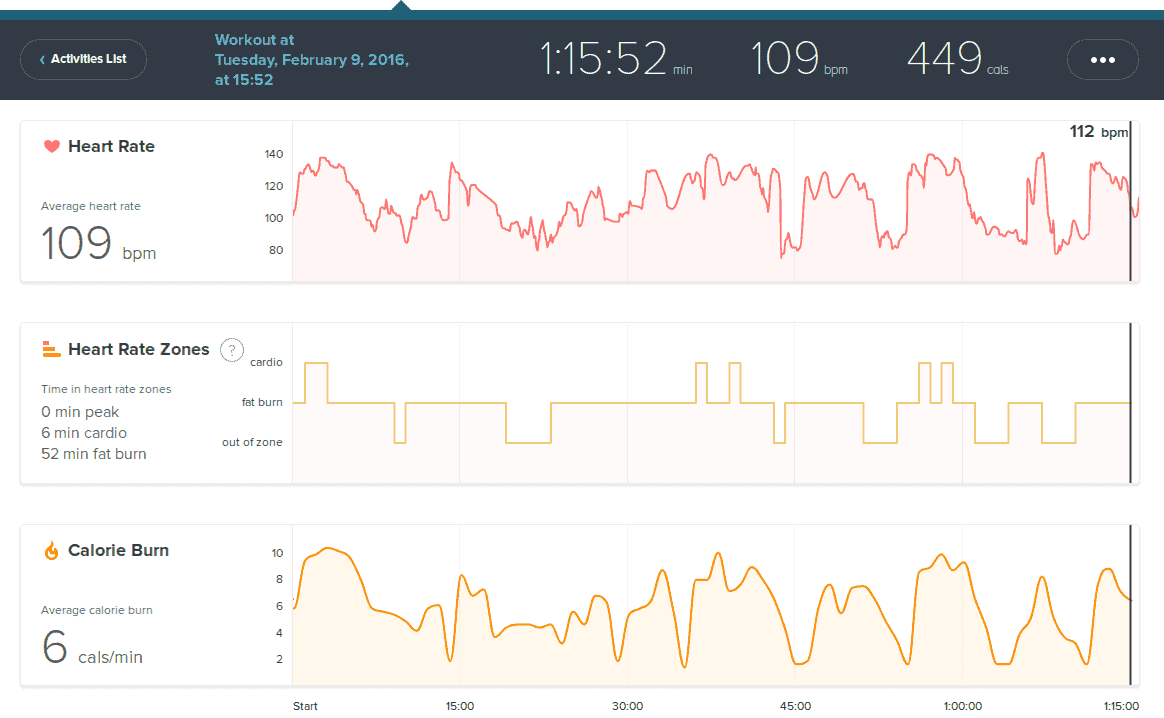Viewport: 1164px width, 718px height.
Task: Click the Average heart rate 109 bpm value
Action: tap(98, 244)
